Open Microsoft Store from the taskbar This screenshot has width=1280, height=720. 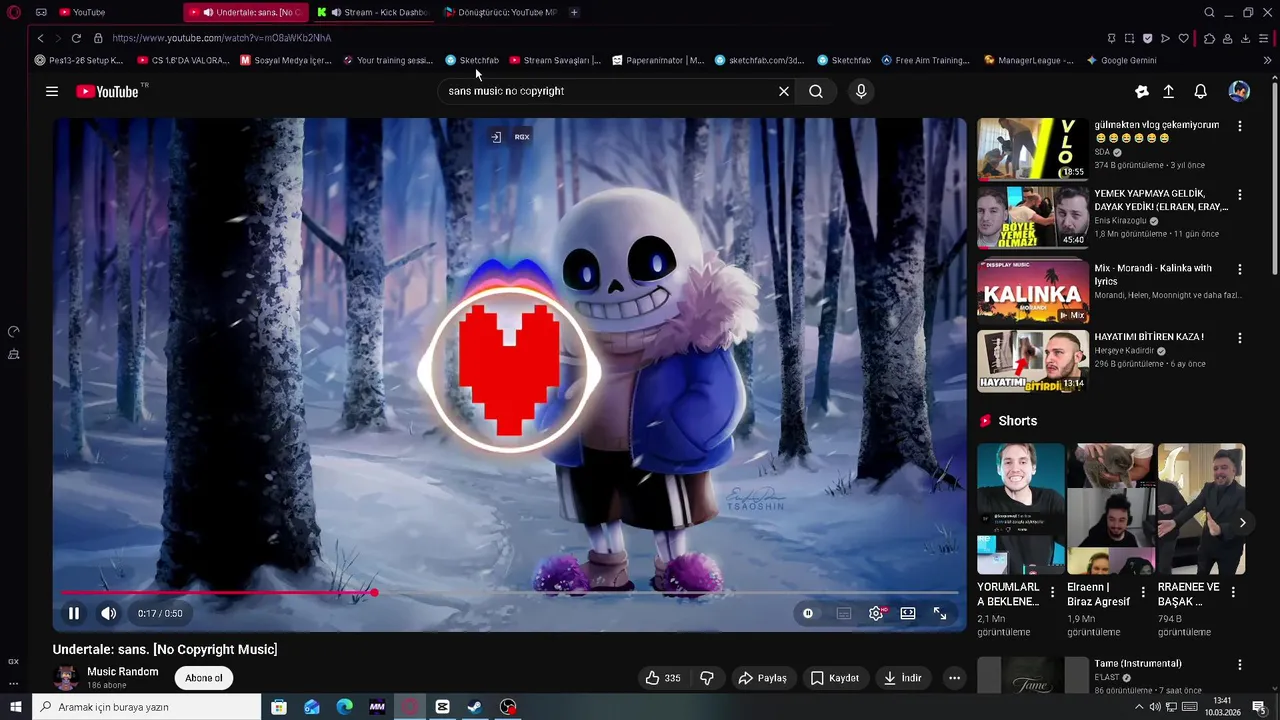click(x=279, y=707)
